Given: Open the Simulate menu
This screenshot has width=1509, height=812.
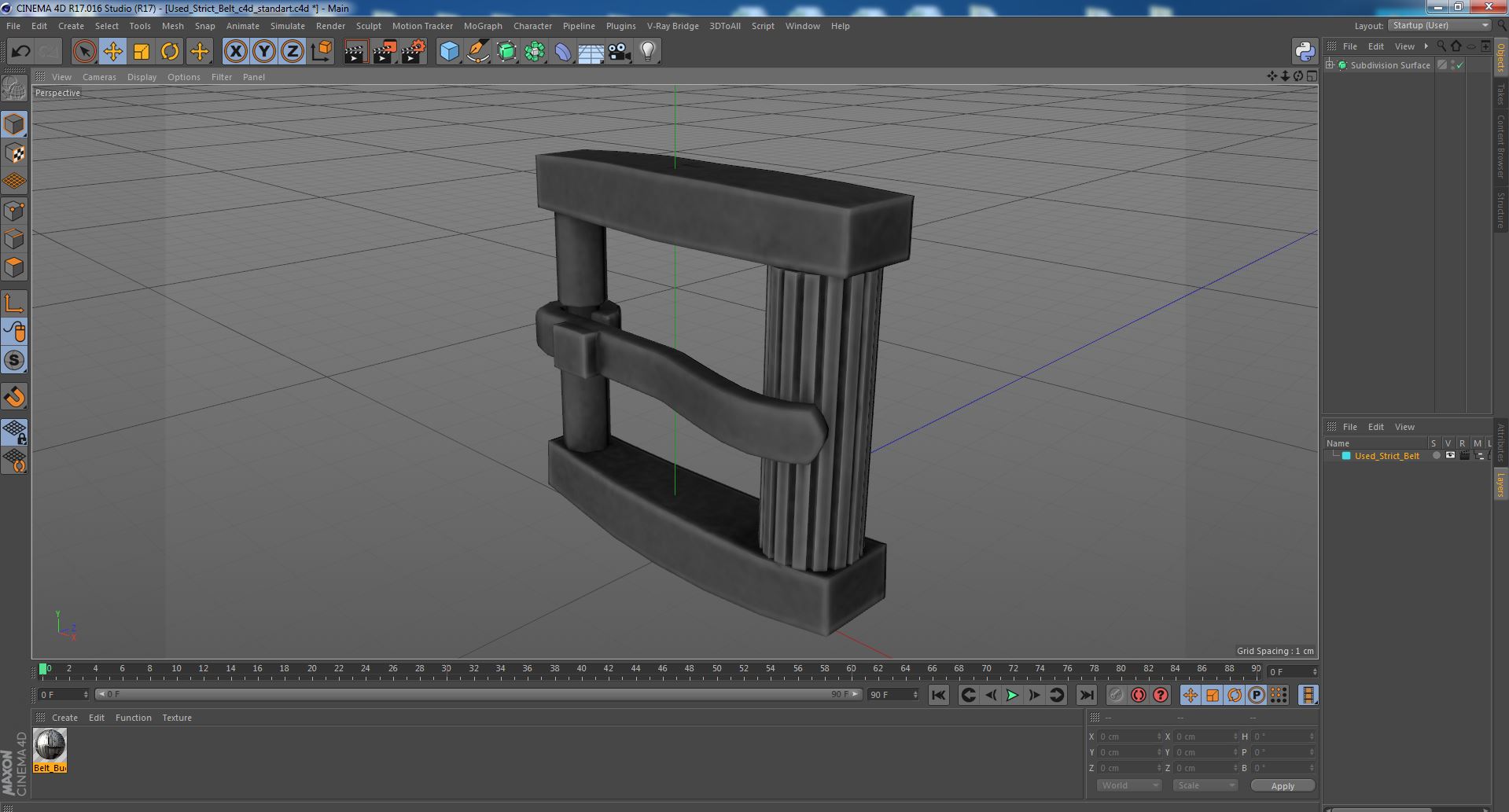Looking at the screenshot, I should (288, 26).
